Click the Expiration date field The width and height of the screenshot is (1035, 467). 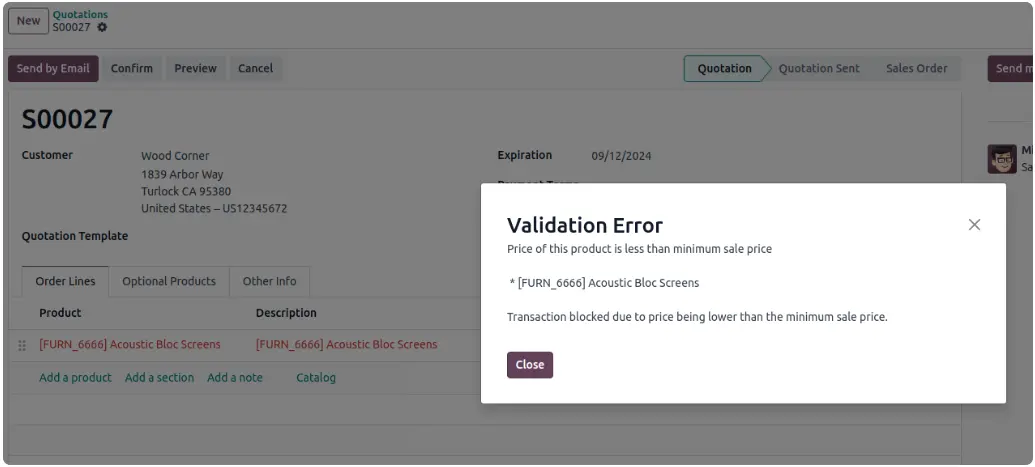point(621,156)
